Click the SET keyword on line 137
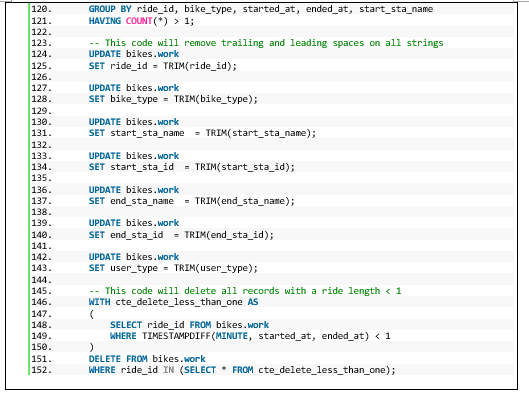This screenshot has height=395, width=529. [x=96, y=201]
